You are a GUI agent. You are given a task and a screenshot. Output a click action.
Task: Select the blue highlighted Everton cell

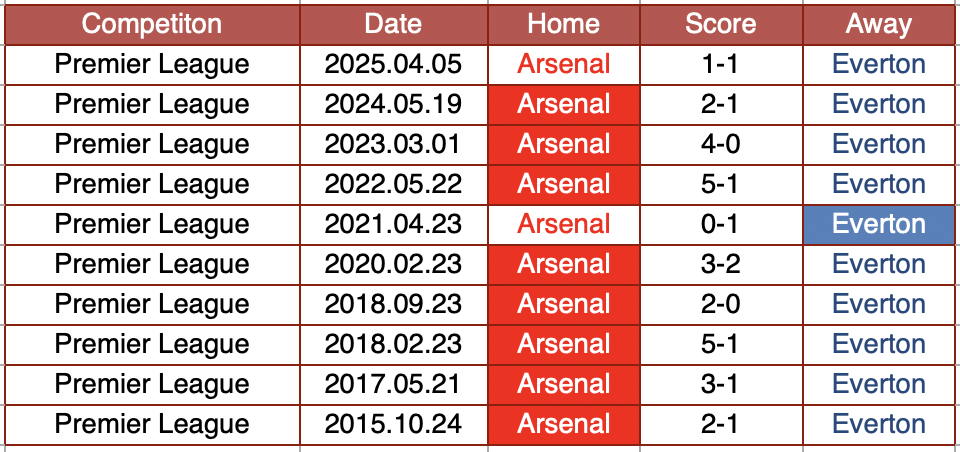(x=879, y=224)
